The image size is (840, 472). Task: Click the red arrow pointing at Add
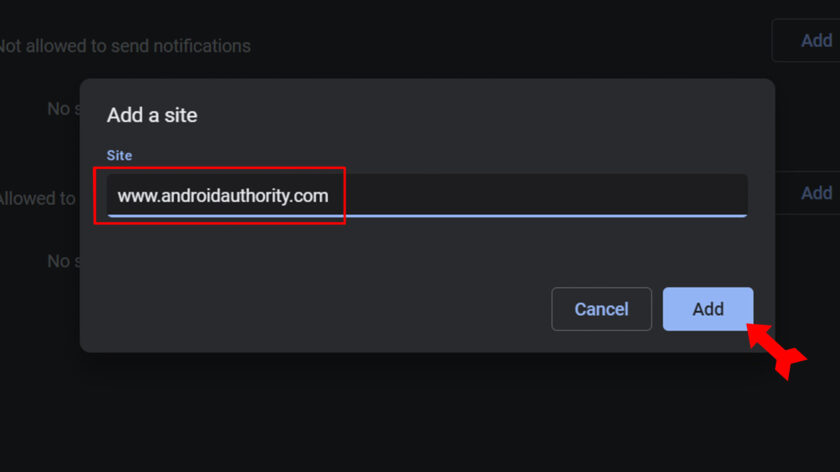pyautogui.click(x=776, y=349)
